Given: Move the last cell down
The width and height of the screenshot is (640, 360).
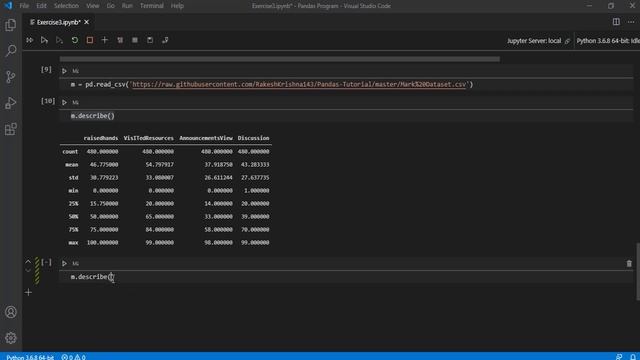Looking at the screenshot, I should 28,270.
